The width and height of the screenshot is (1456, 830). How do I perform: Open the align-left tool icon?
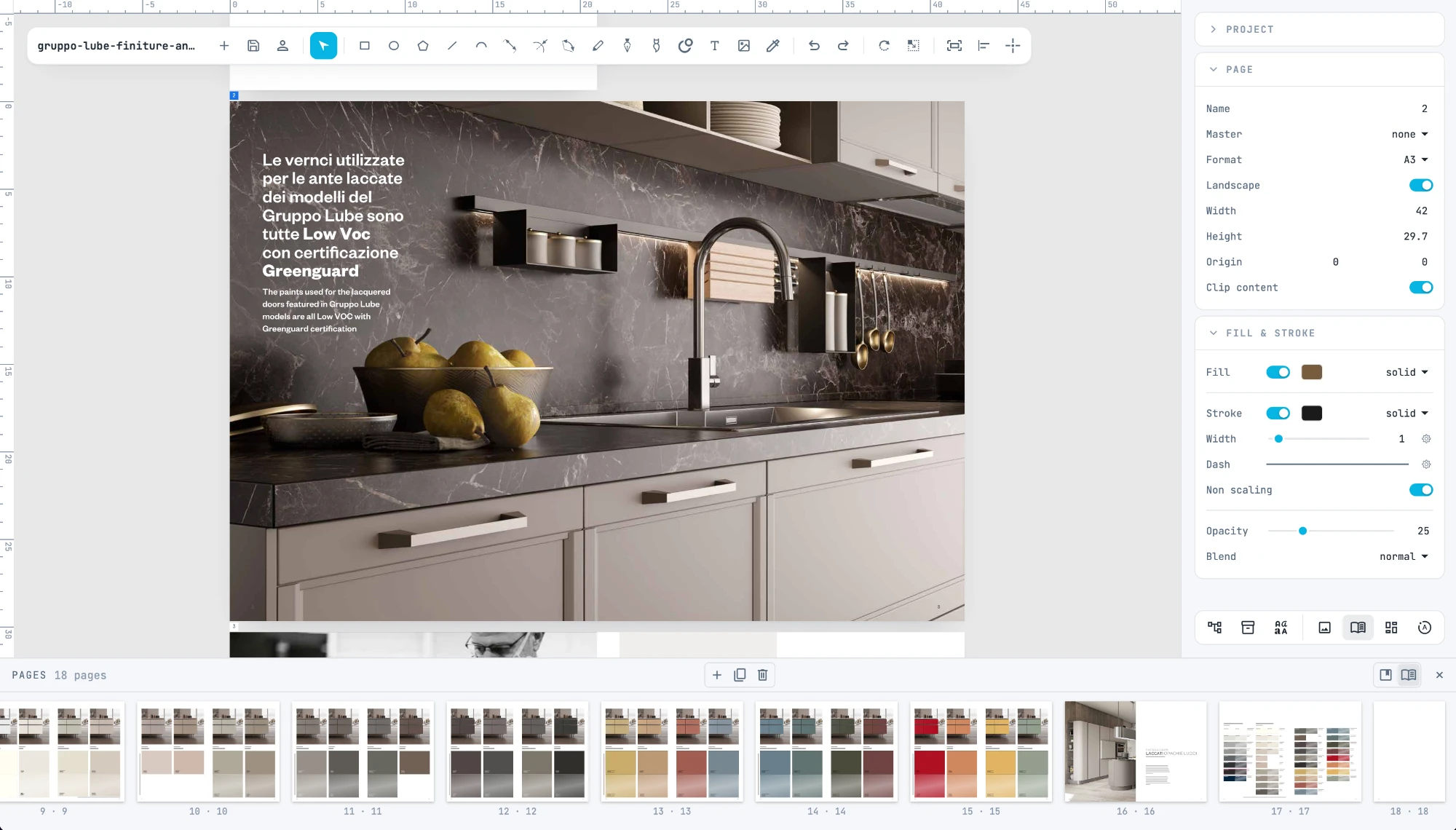point(984,46)
